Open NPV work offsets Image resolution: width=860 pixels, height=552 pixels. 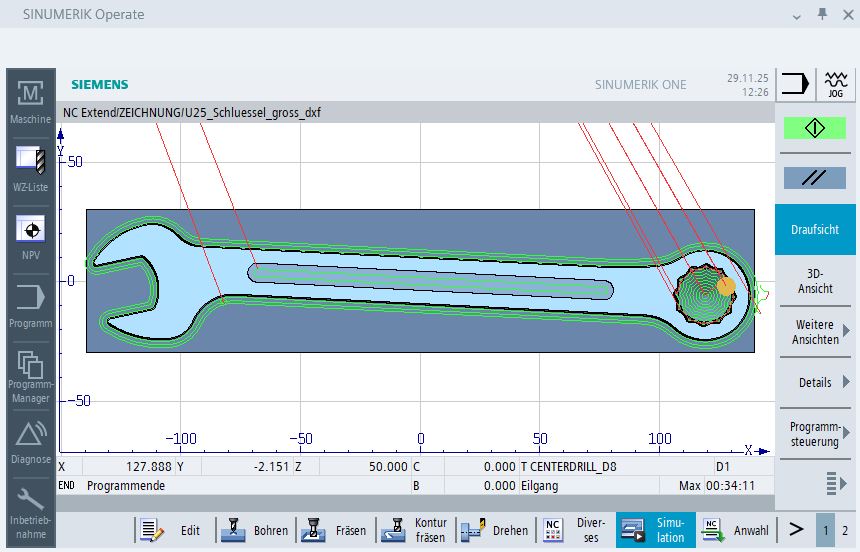30,238
